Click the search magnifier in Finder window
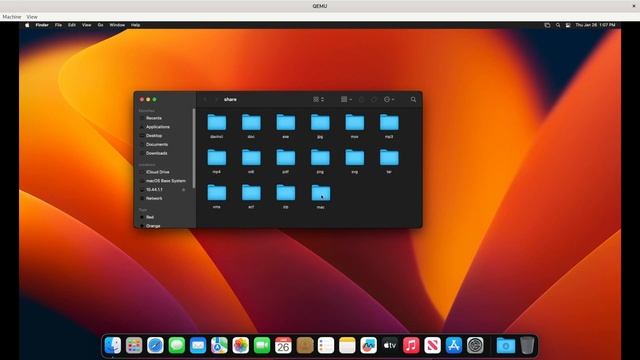The image size is (640, 360). [x=413, y=100]
